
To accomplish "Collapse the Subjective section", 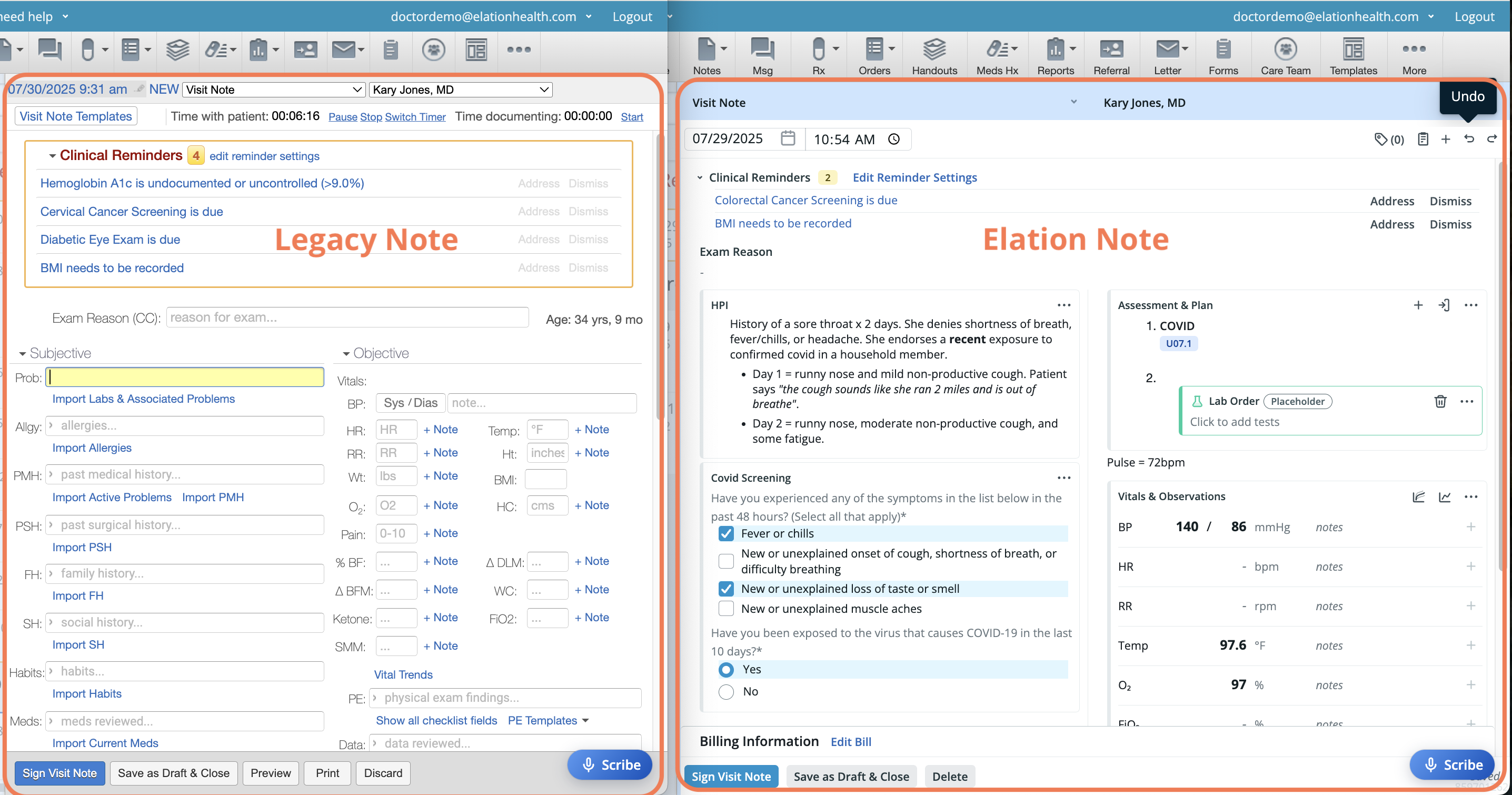I will [x=22, y=353].
